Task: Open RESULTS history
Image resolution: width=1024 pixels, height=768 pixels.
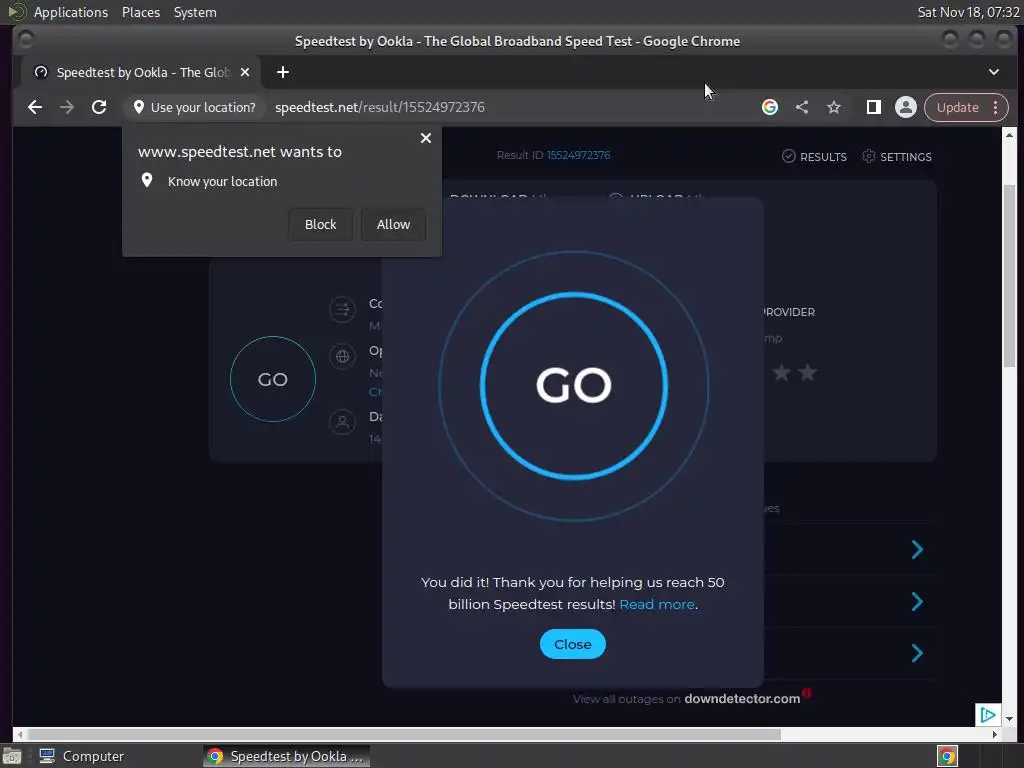Action: point(814,157)
